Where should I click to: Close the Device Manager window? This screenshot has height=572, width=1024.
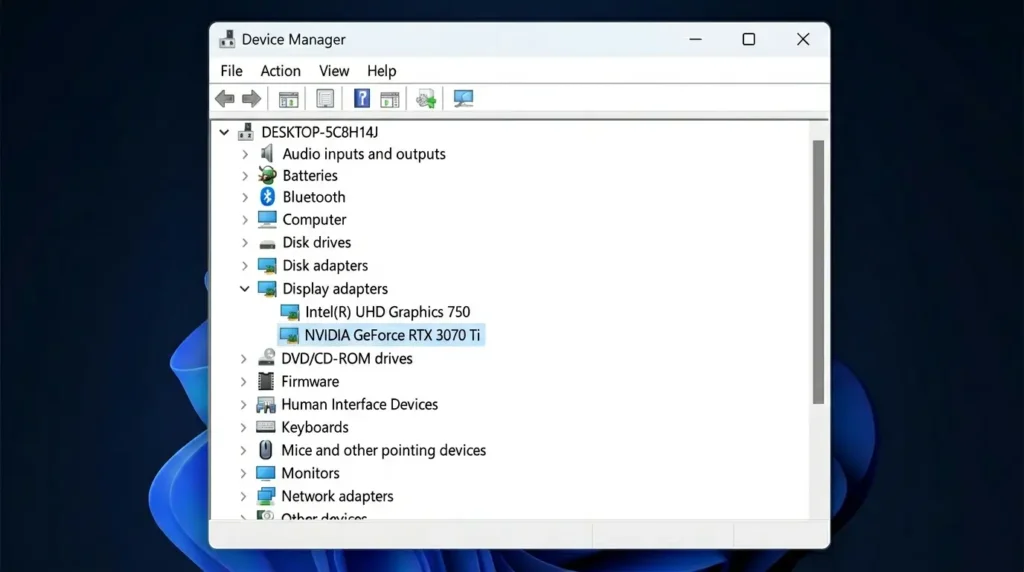click(803, 39)
